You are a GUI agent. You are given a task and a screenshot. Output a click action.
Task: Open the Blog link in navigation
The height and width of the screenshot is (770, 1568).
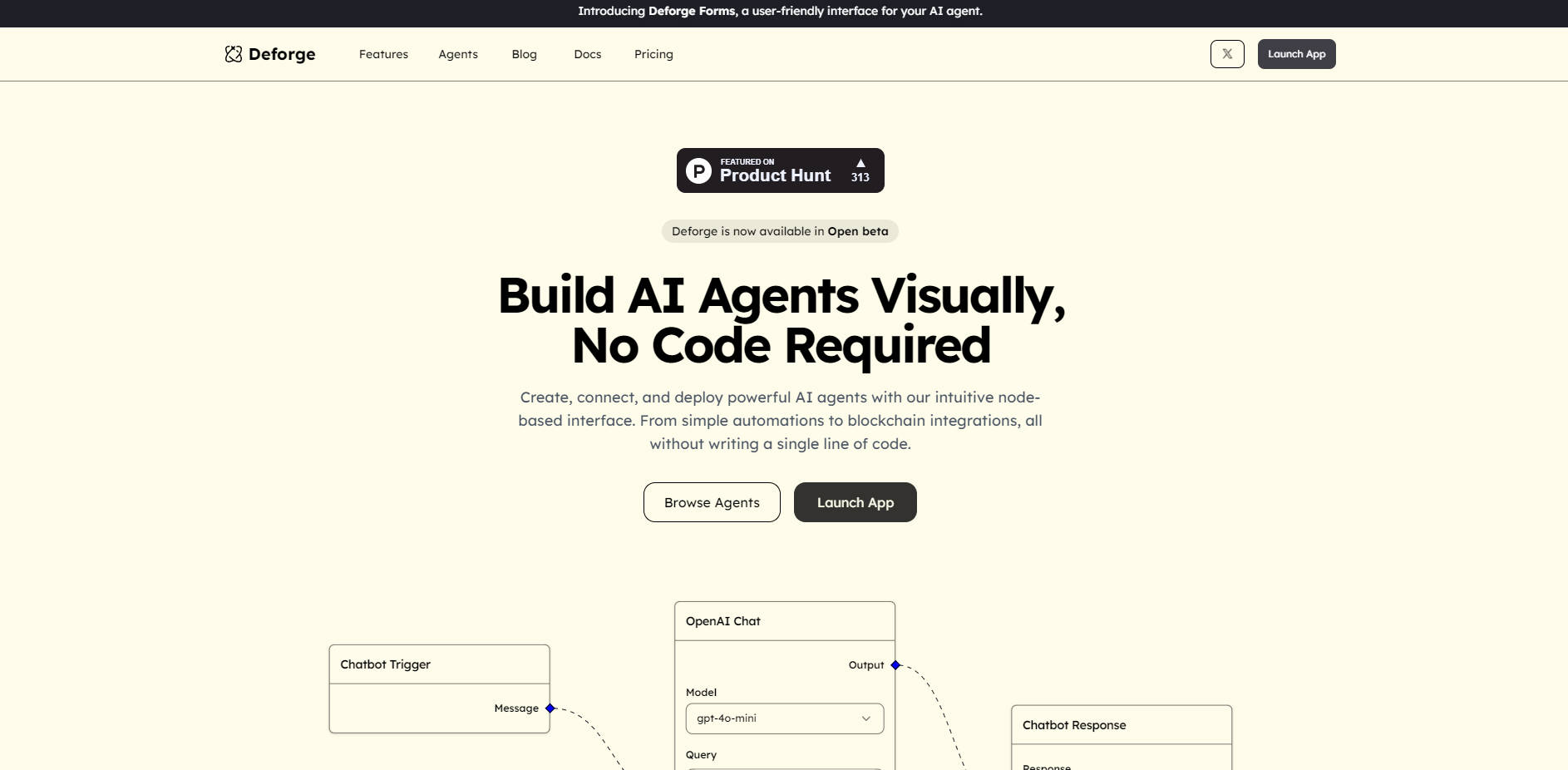[x=524, y=54]
